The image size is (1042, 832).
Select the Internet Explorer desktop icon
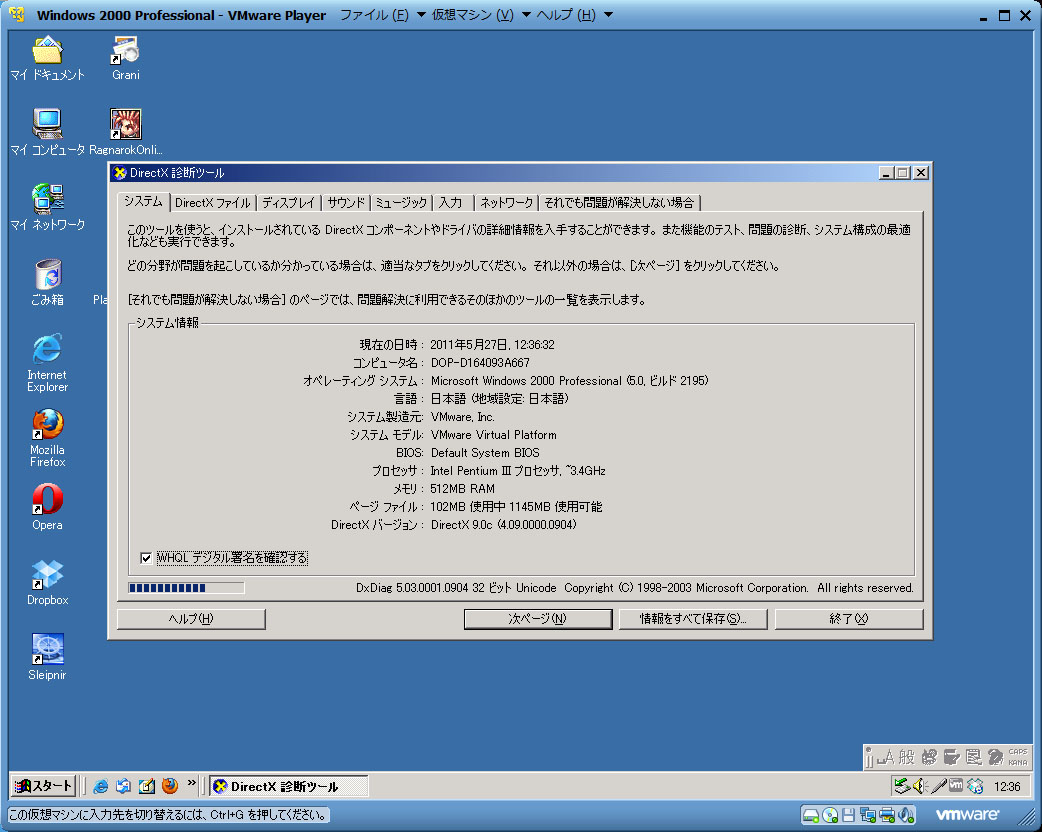pyautogui.click(x=47, y=363)
